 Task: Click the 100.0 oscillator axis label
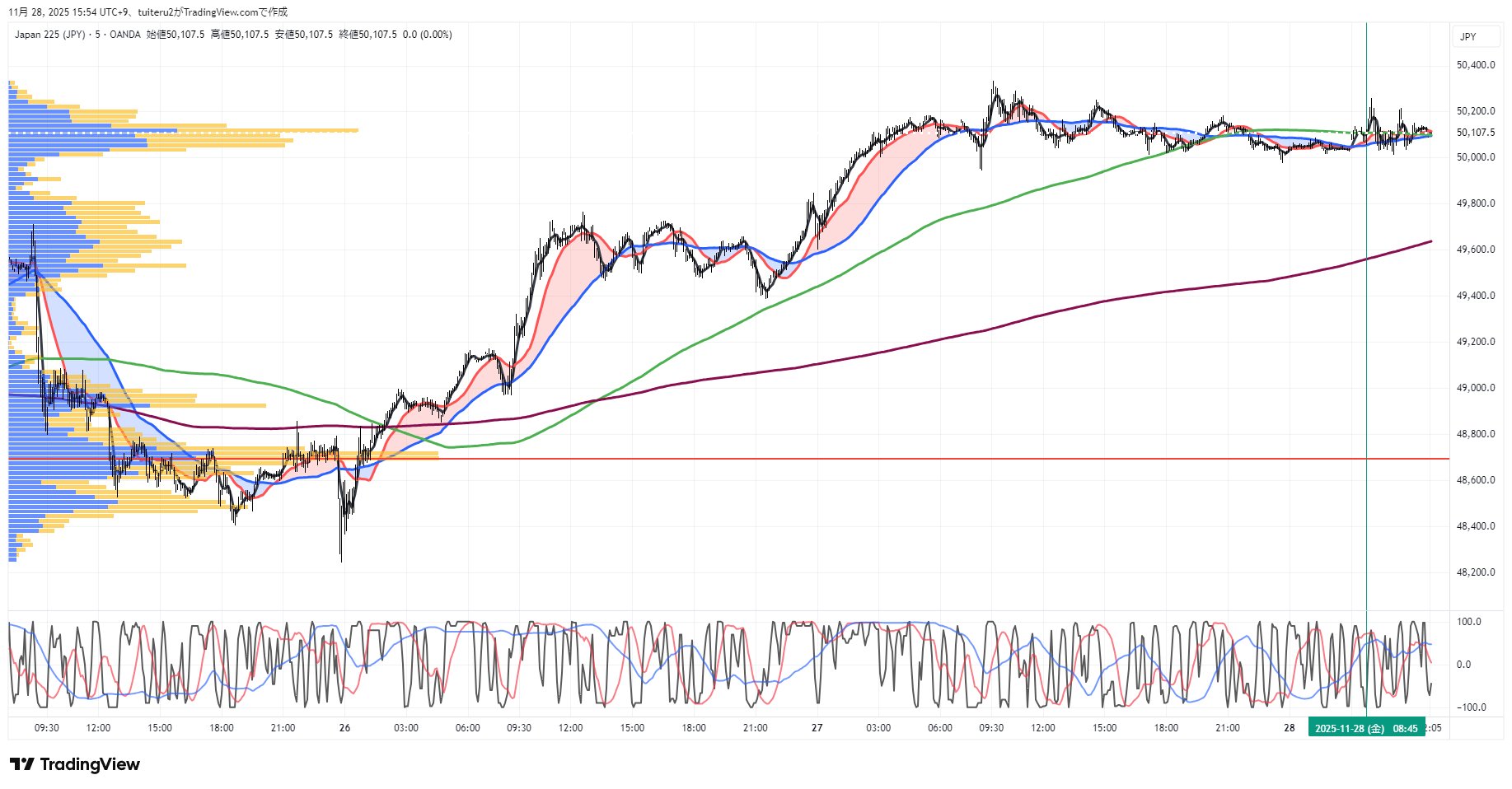(x=1469, y=622)
